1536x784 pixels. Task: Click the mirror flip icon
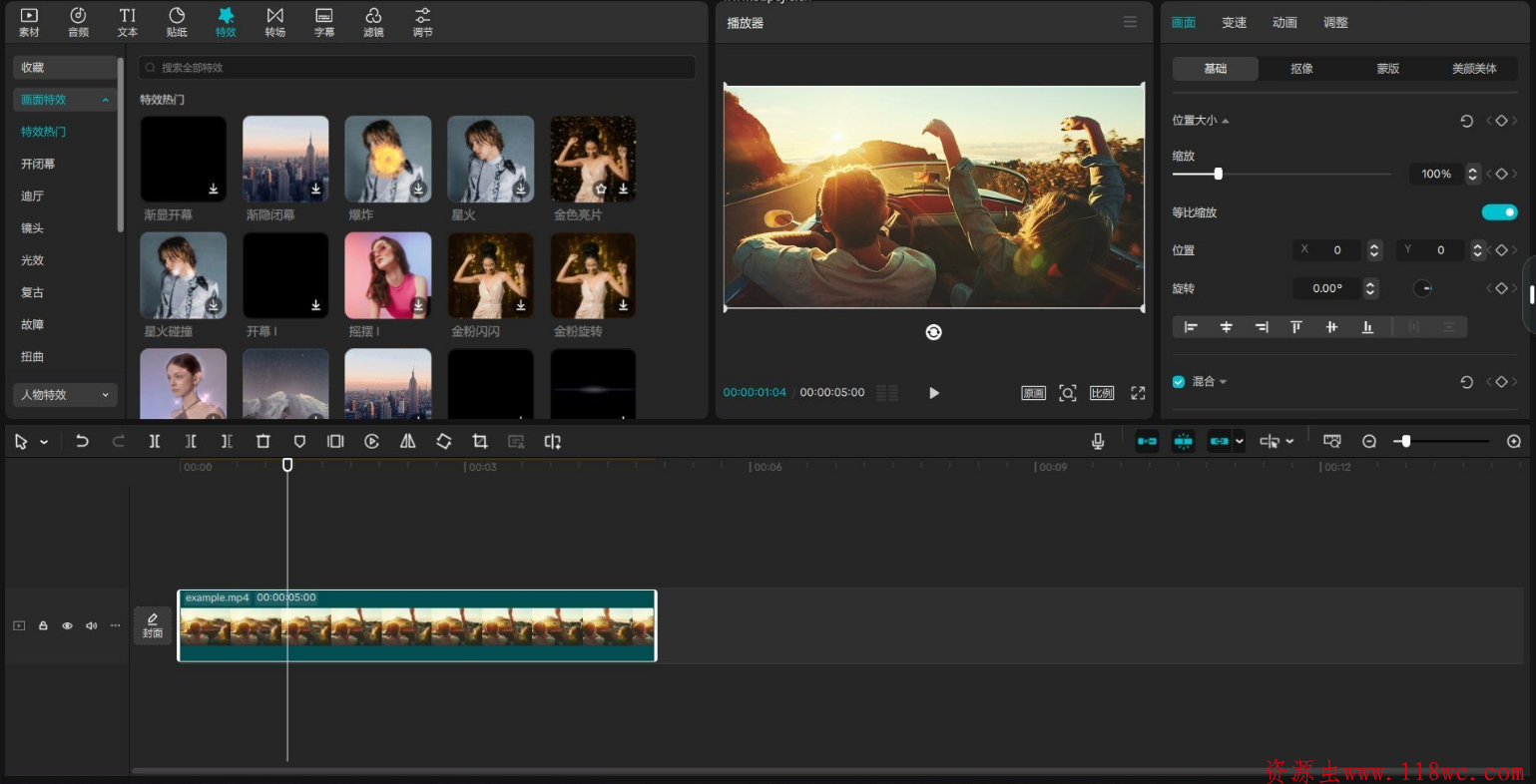pos(408,441)
